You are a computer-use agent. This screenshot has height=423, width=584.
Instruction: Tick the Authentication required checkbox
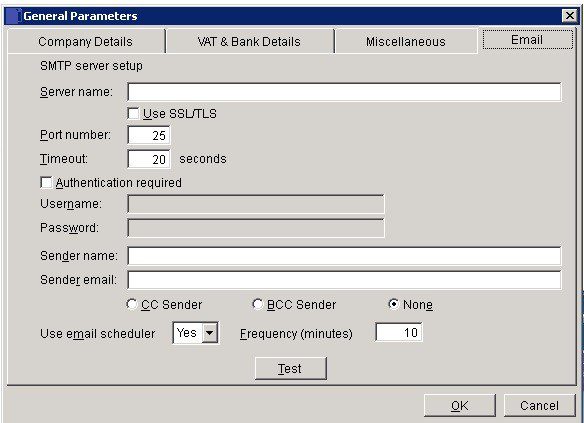coord(46,182)
